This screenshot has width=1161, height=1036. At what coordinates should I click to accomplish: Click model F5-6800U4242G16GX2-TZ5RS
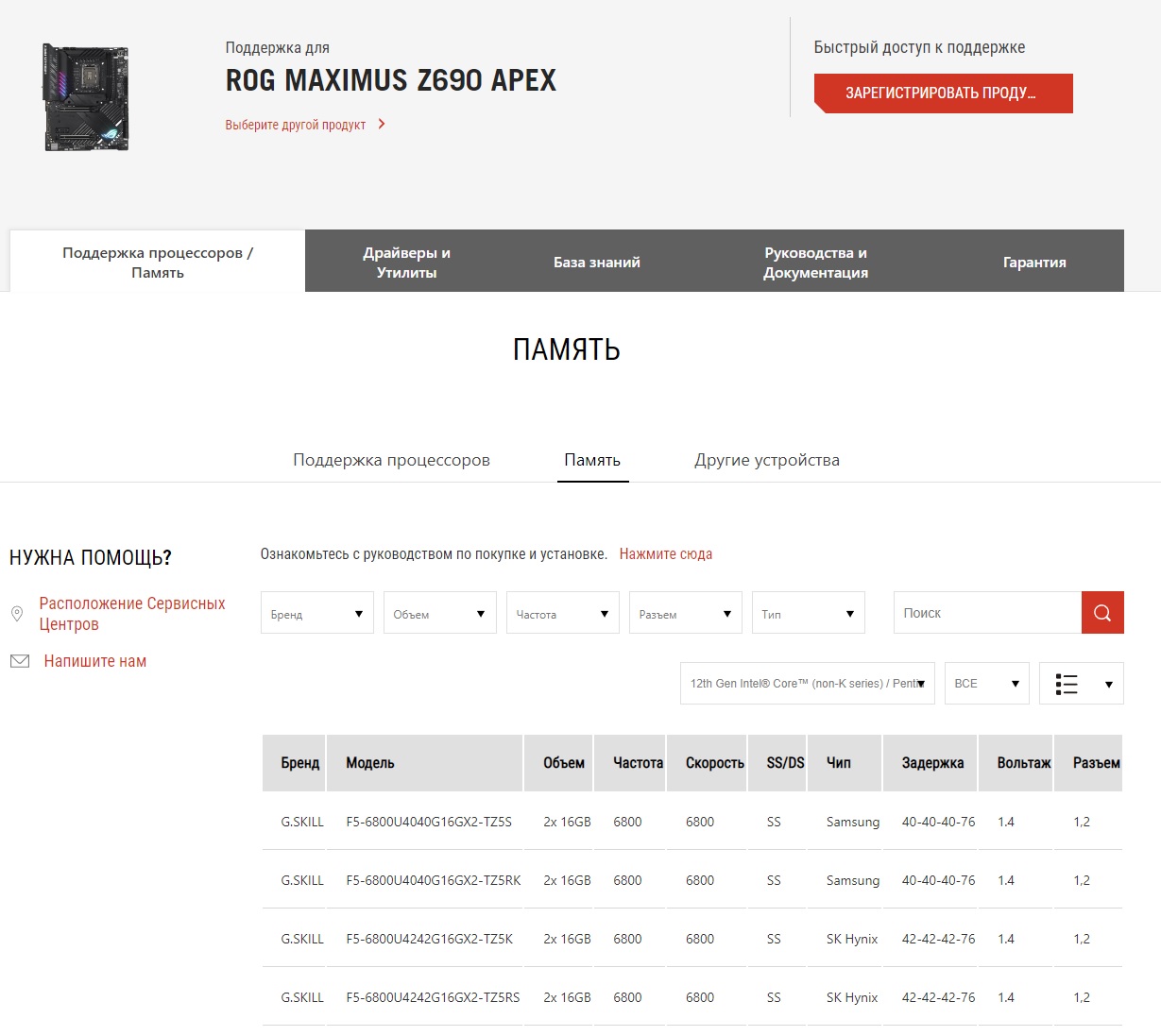coord(433,997)
